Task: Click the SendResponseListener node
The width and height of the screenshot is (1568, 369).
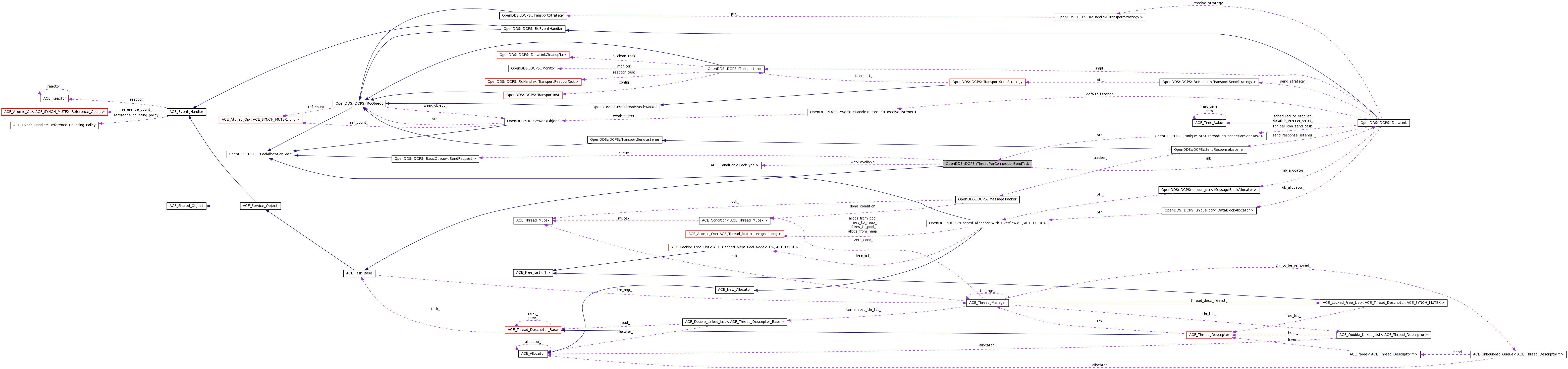Action: tap(1209, 150)
